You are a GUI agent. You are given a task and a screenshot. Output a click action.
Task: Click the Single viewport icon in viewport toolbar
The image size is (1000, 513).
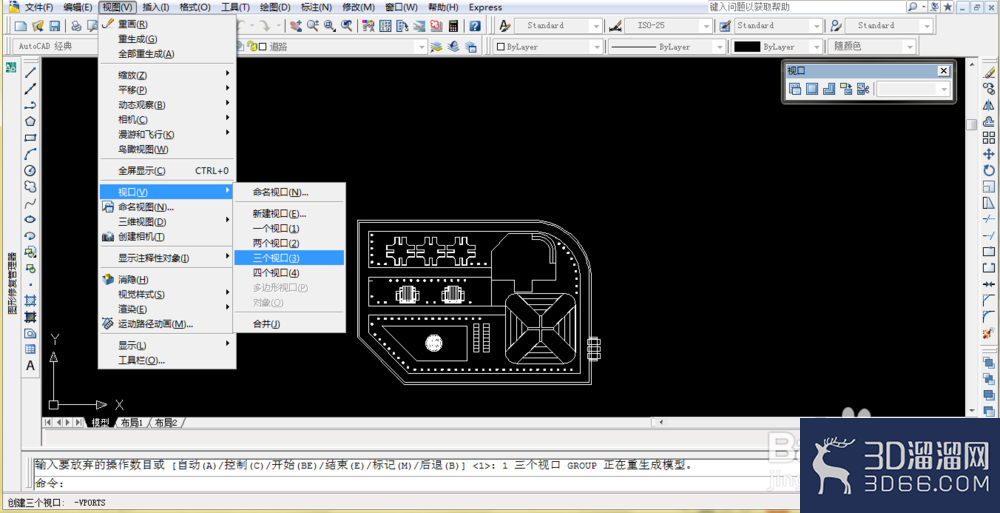[812, 89]
